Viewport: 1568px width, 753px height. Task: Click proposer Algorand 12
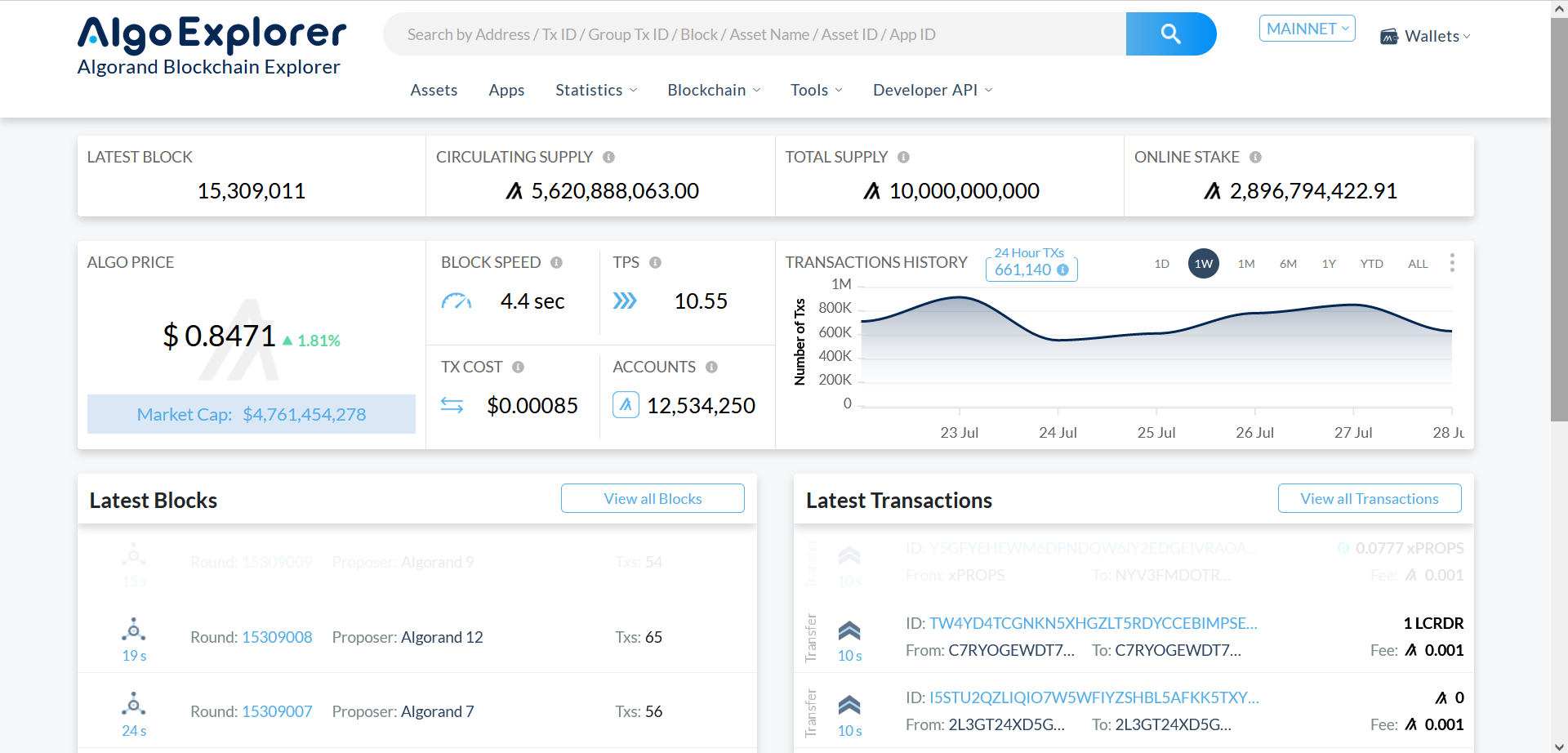(x=442, y=637)
